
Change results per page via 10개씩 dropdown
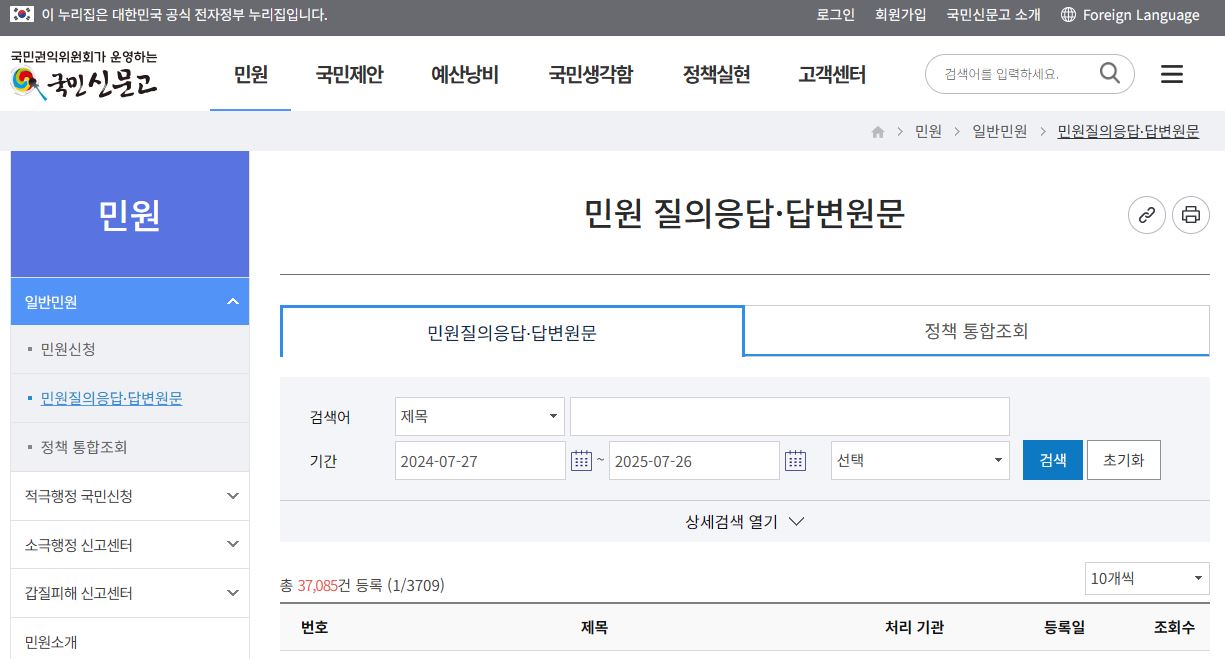(x=1146, y=578)
